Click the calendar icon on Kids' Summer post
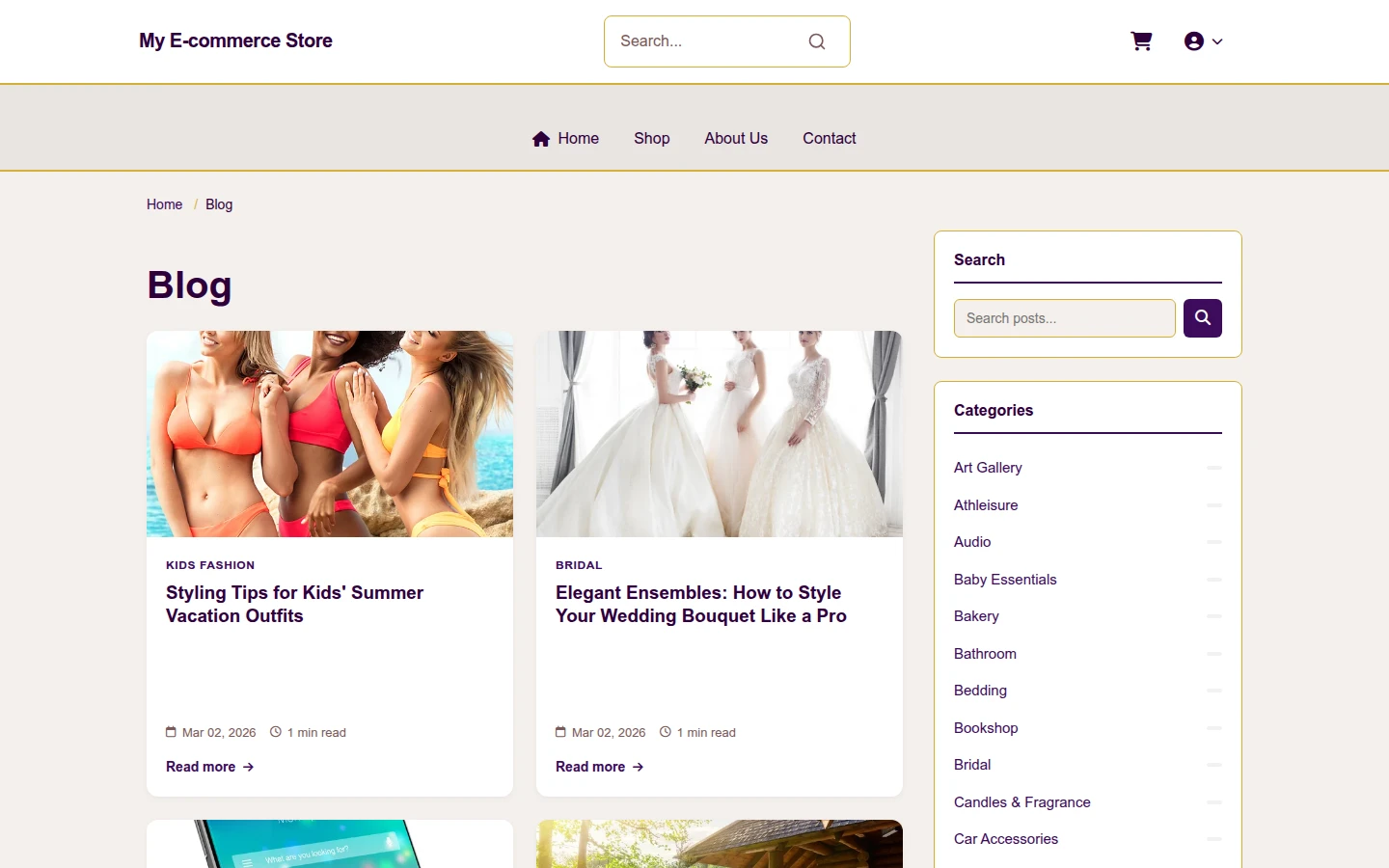The image size is (1389, 868). click(x=171, y=732)
